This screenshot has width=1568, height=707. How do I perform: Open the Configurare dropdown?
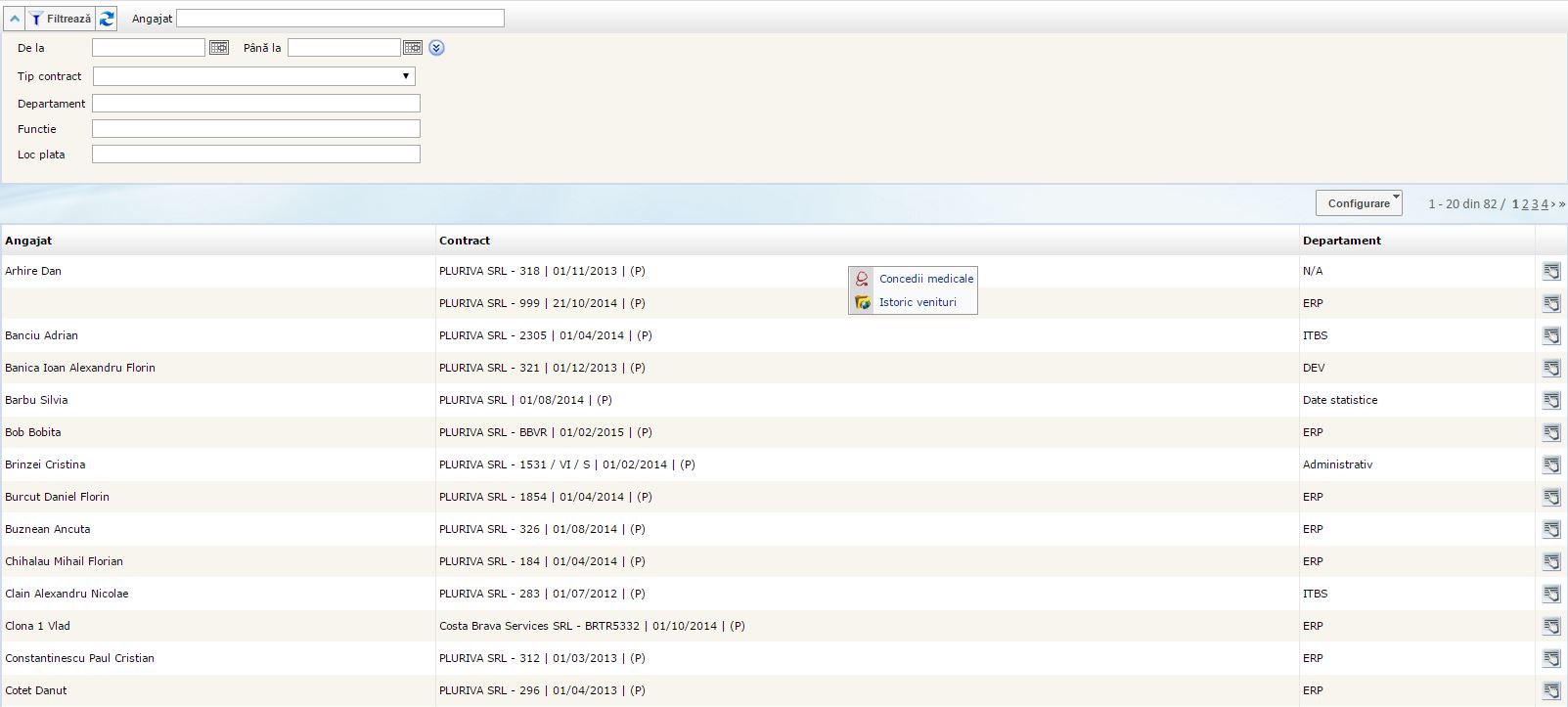(1359, 203)
